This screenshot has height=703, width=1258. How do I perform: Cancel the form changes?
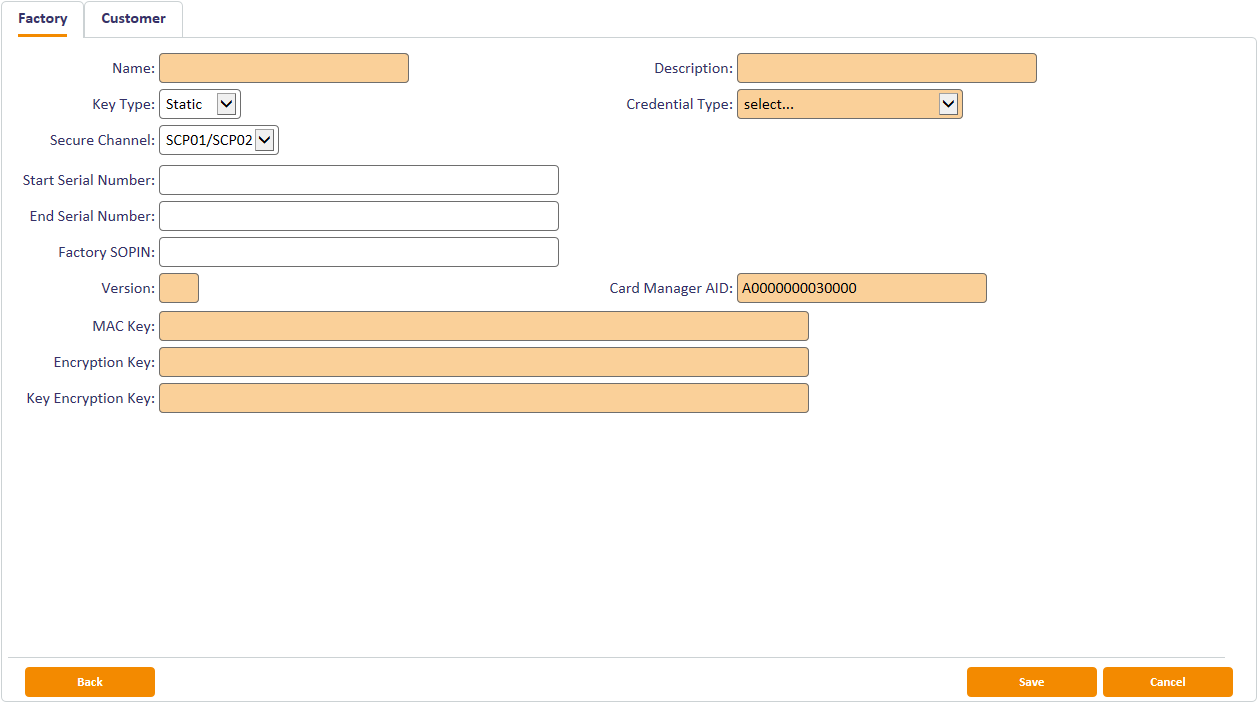point(1167,682)
